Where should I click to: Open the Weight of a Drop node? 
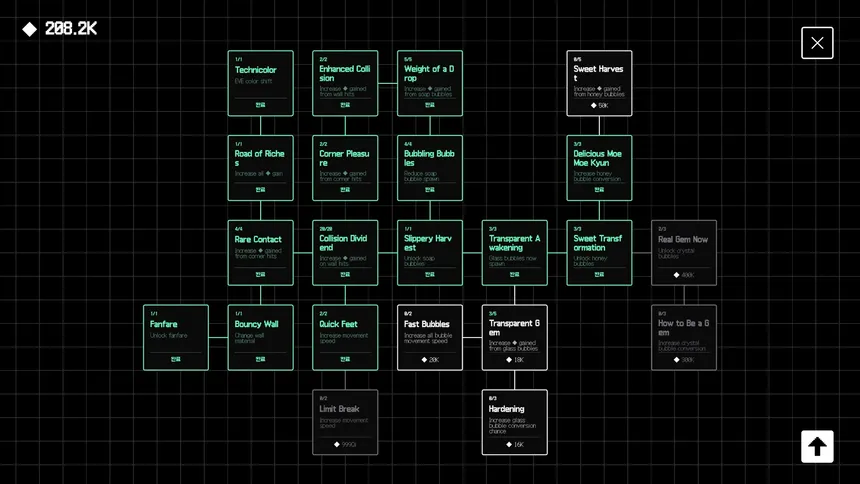[430, 83]
